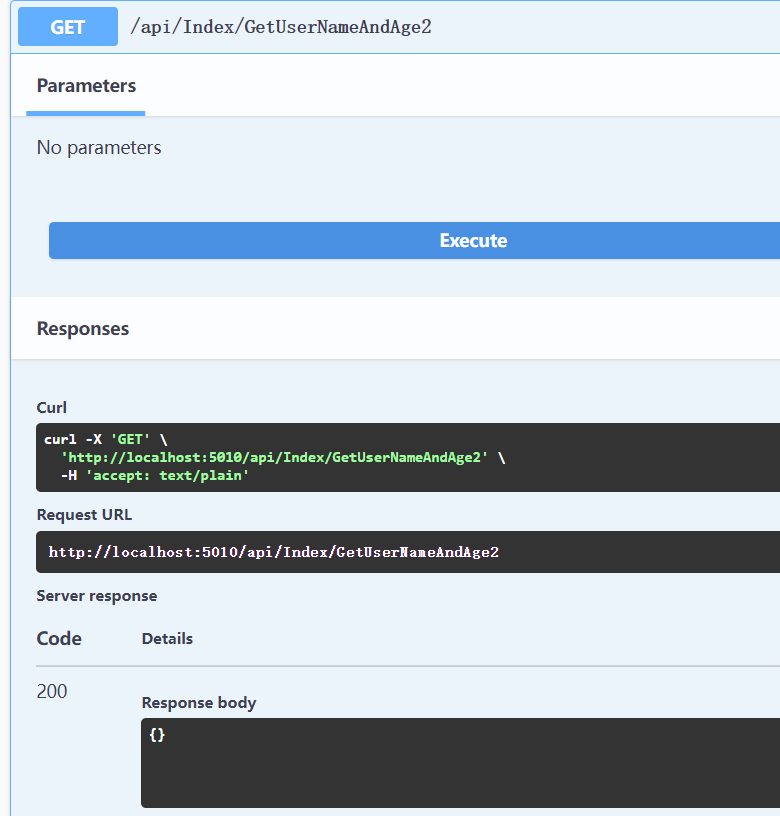Click the {} in response body
This screenshot has width=780, height=816.
coord(157,735)
